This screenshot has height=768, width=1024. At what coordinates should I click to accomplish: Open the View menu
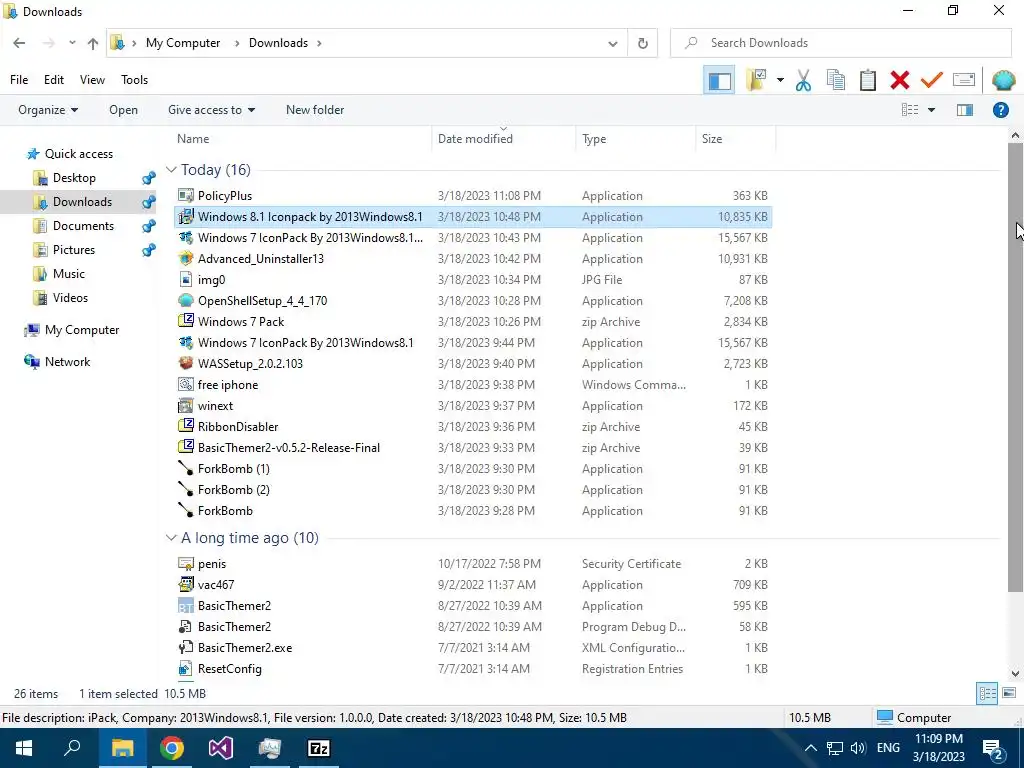(92, 80)
